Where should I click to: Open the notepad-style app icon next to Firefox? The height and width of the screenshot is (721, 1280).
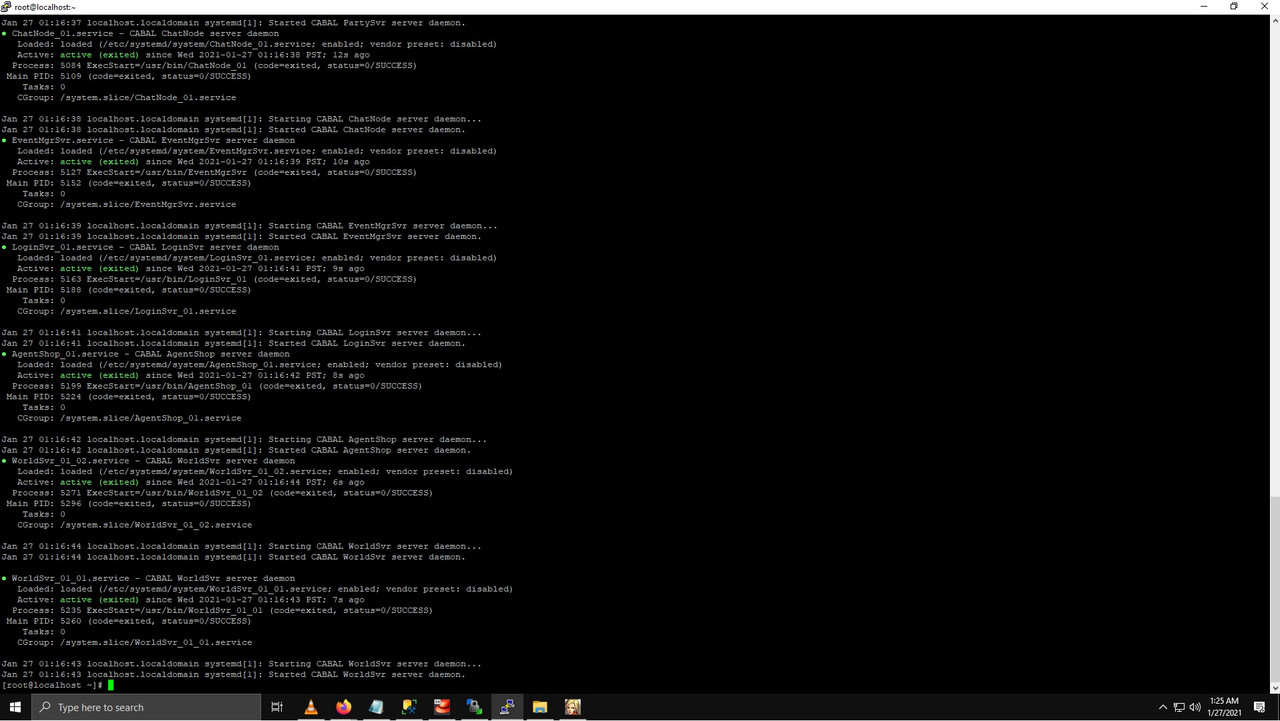click(376, 707)
